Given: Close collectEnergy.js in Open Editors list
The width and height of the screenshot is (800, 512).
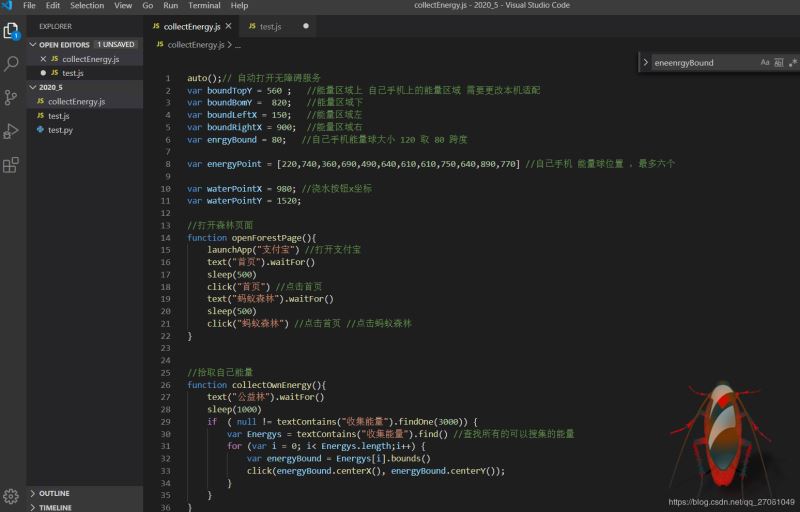Looking at the screenshot, I should pos(42,59).
